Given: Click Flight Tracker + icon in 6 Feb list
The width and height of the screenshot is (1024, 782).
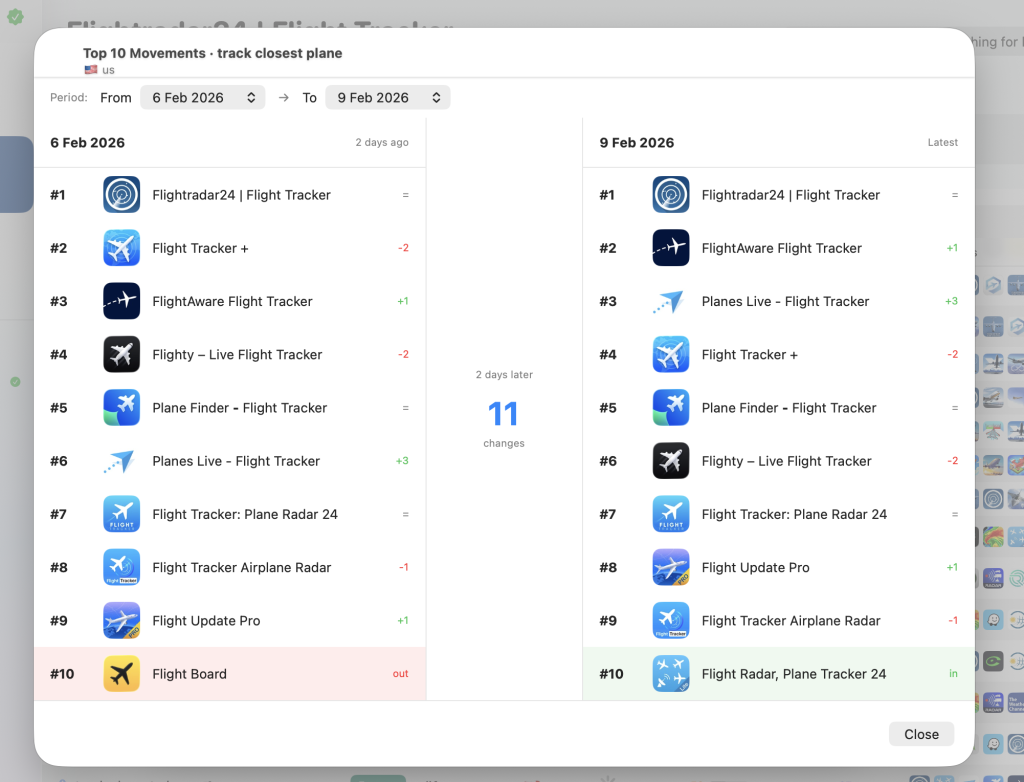Looking at the screenshot, I should click(x=121, y=248).
